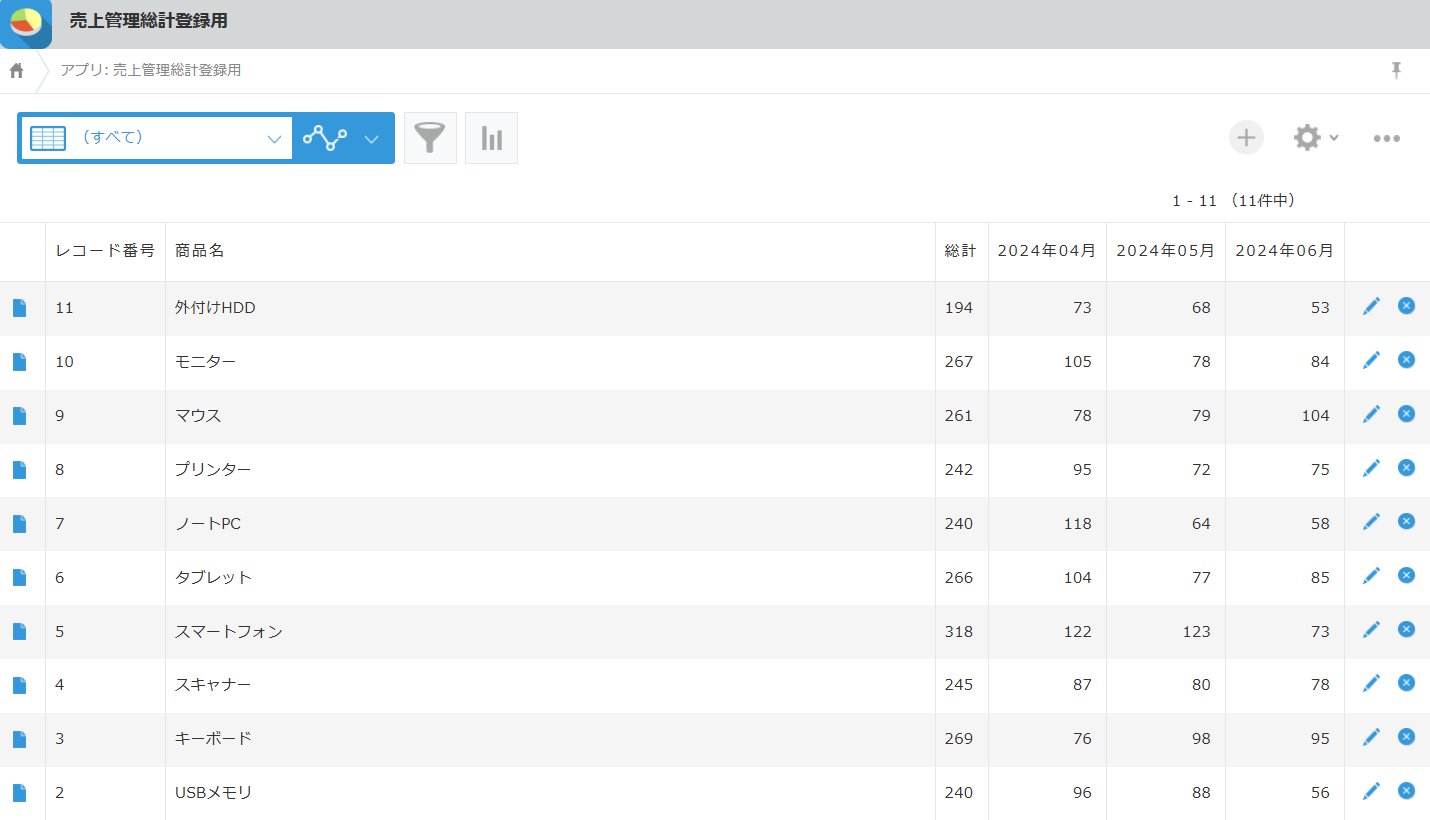Sort by the 総計 column header
This screenshot has height=820, width=1430.
(960, 251)
